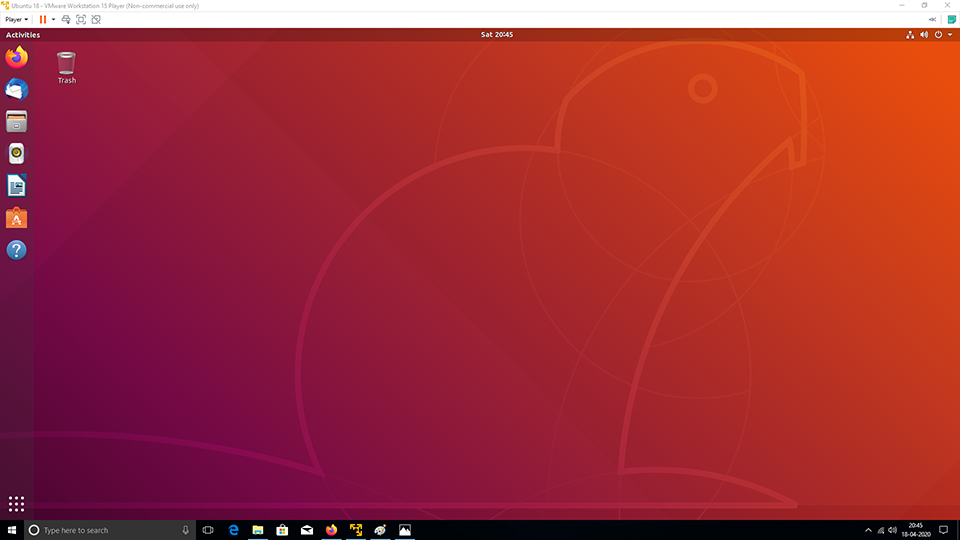Pause the virtual machine
This screenshot has width=960, height=540.
click(43, 20)
